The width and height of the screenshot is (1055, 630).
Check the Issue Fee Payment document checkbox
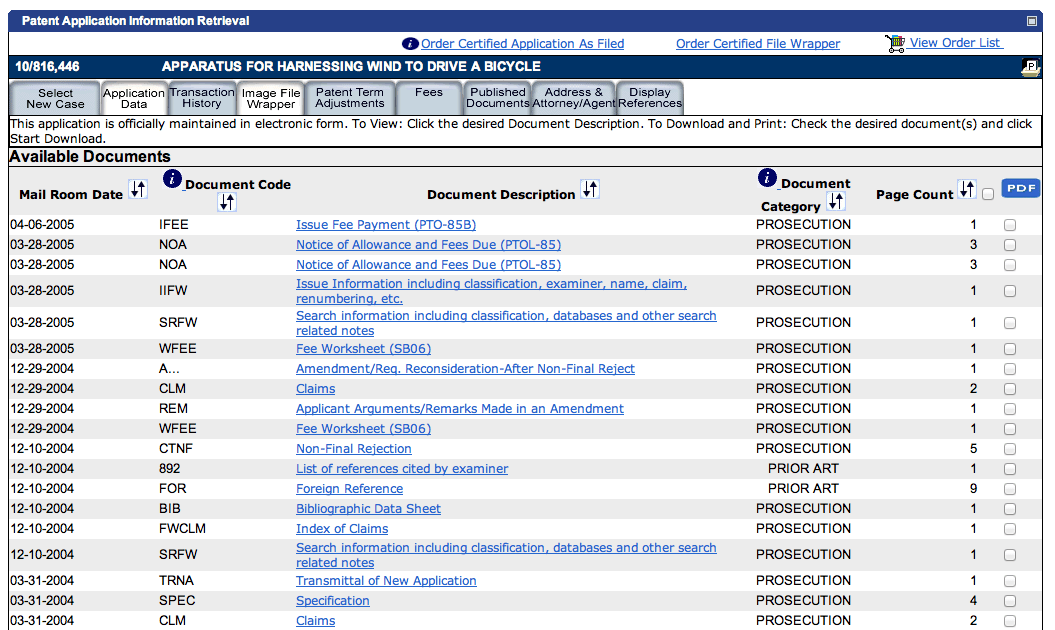coord(1010,225)
